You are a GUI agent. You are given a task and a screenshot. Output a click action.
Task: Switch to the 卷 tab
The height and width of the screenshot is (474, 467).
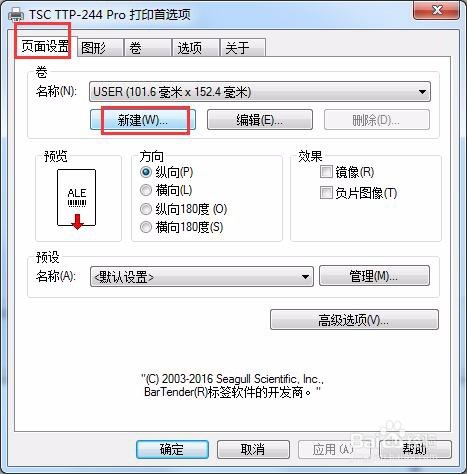tap(148, 48)
